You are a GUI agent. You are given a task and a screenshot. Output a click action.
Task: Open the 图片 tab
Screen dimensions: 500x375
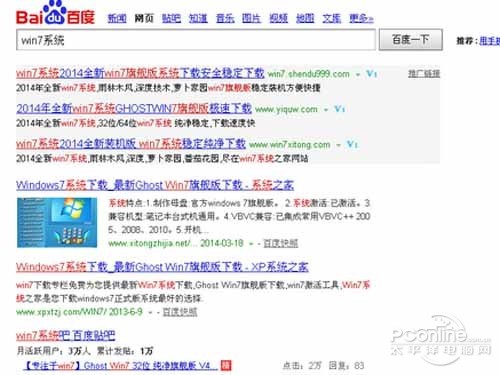point(251,18)
